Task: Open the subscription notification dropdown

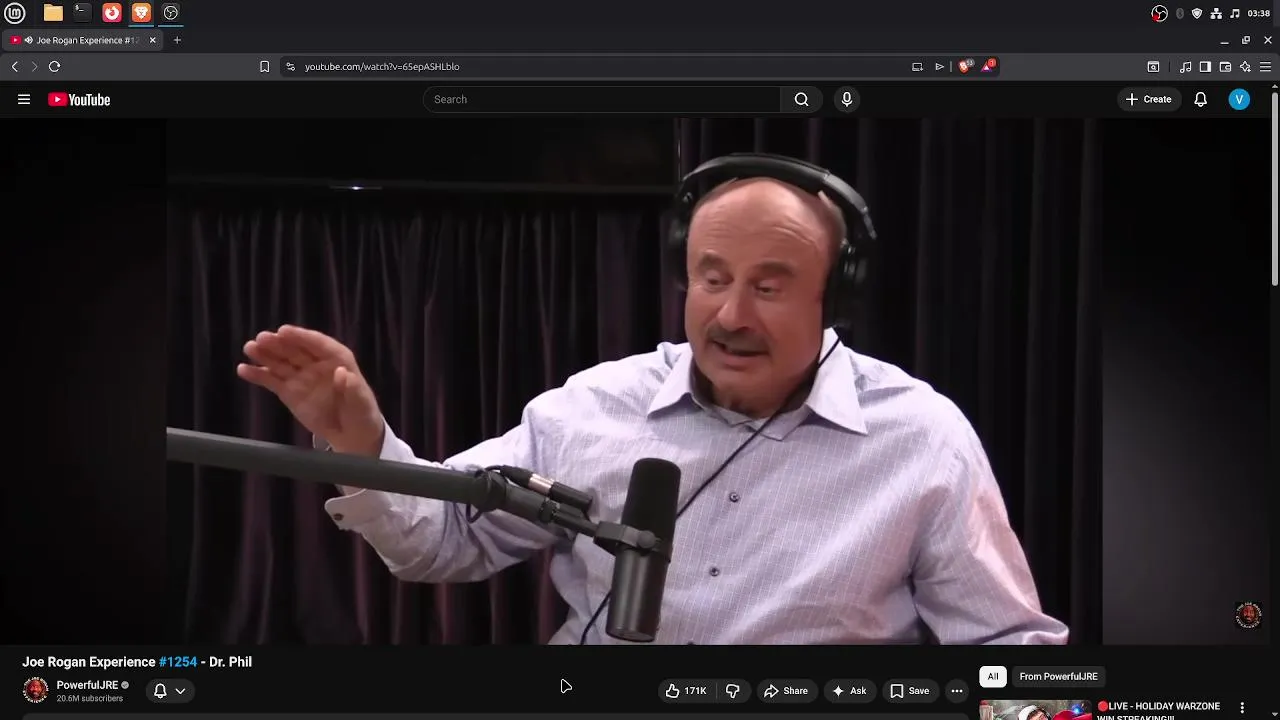Action: pyautogui.click(x=169, y=690)
